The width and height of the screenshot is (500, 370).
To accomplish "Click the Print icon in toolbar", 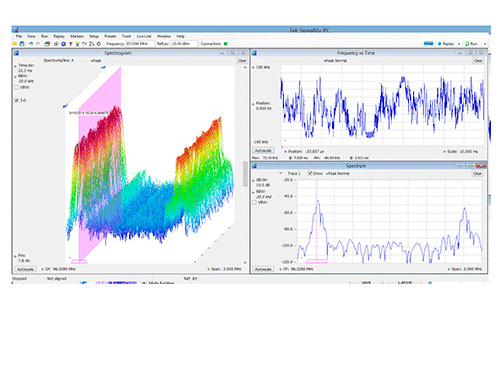I will pos(47,44).
